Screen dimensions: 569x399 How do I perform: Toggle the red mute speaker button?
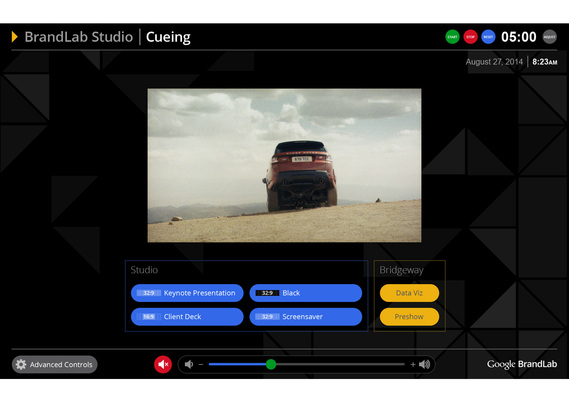163,364
